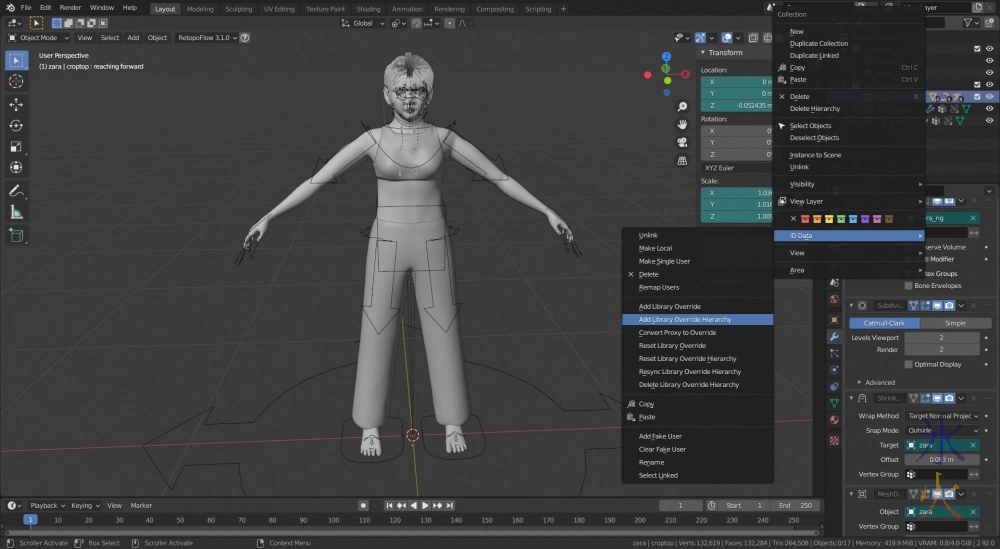
Task: Click Make Local in the ID Data submenu
Action: point(655,248)
